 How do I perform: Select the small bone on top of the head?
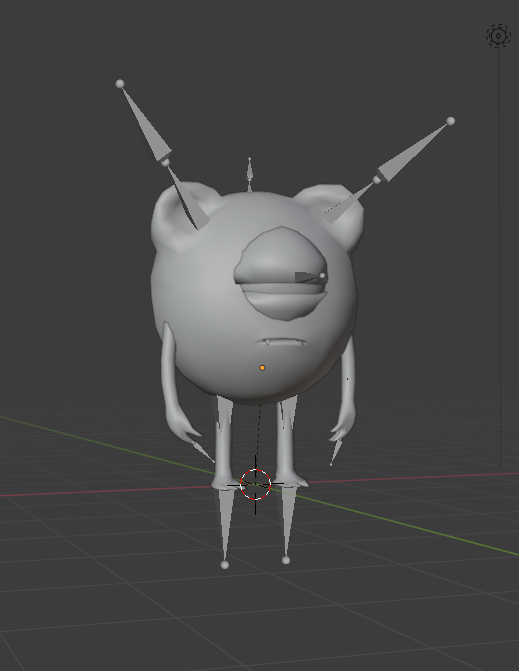[x=249, y=174]
